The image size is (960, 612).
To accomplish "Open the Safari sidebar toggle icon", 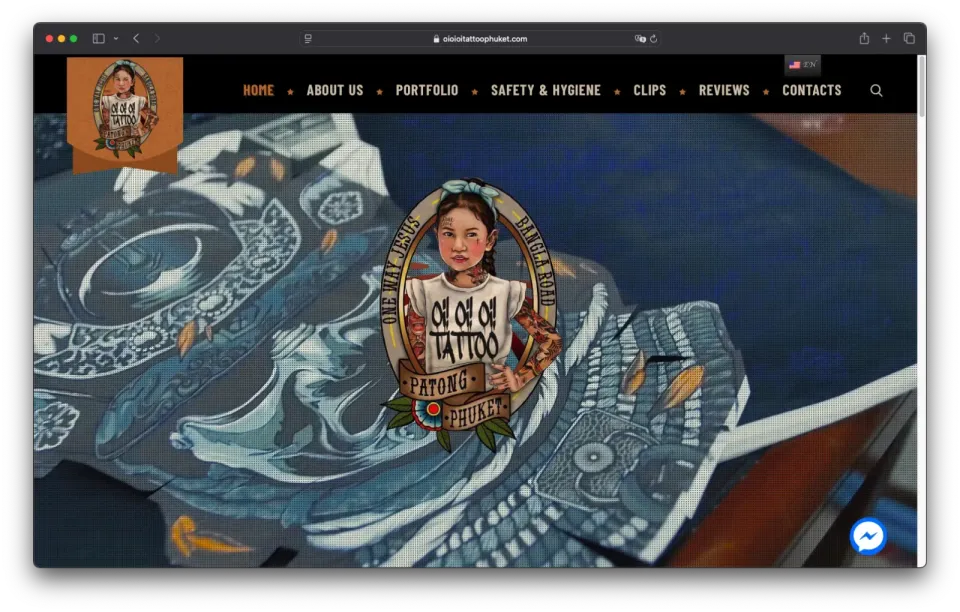I will (99, 39).
